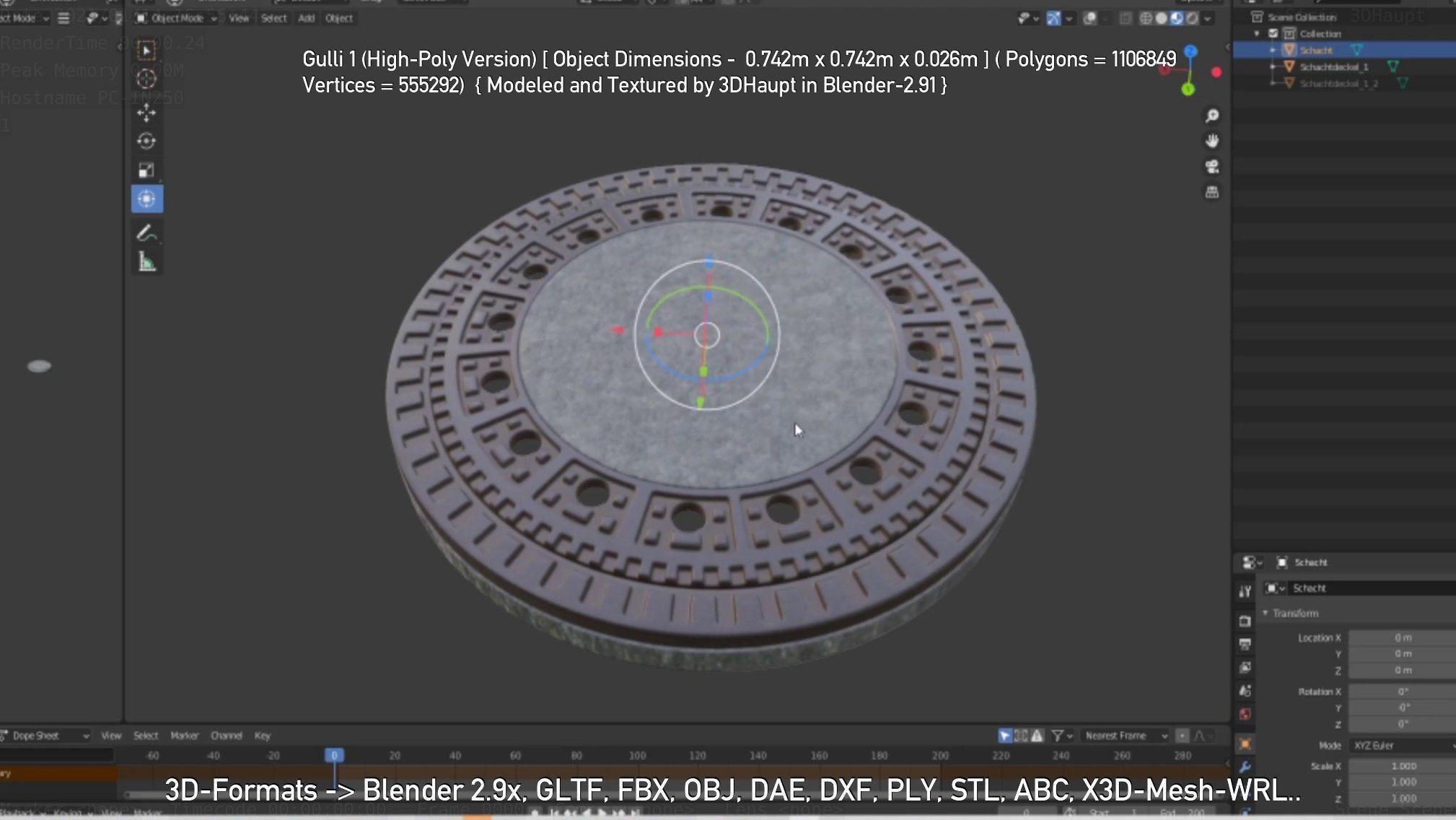Screen dimensions: 1456x820
Task: Open Dope Sheet filter dropdown
Action: tap(1062, 736)
